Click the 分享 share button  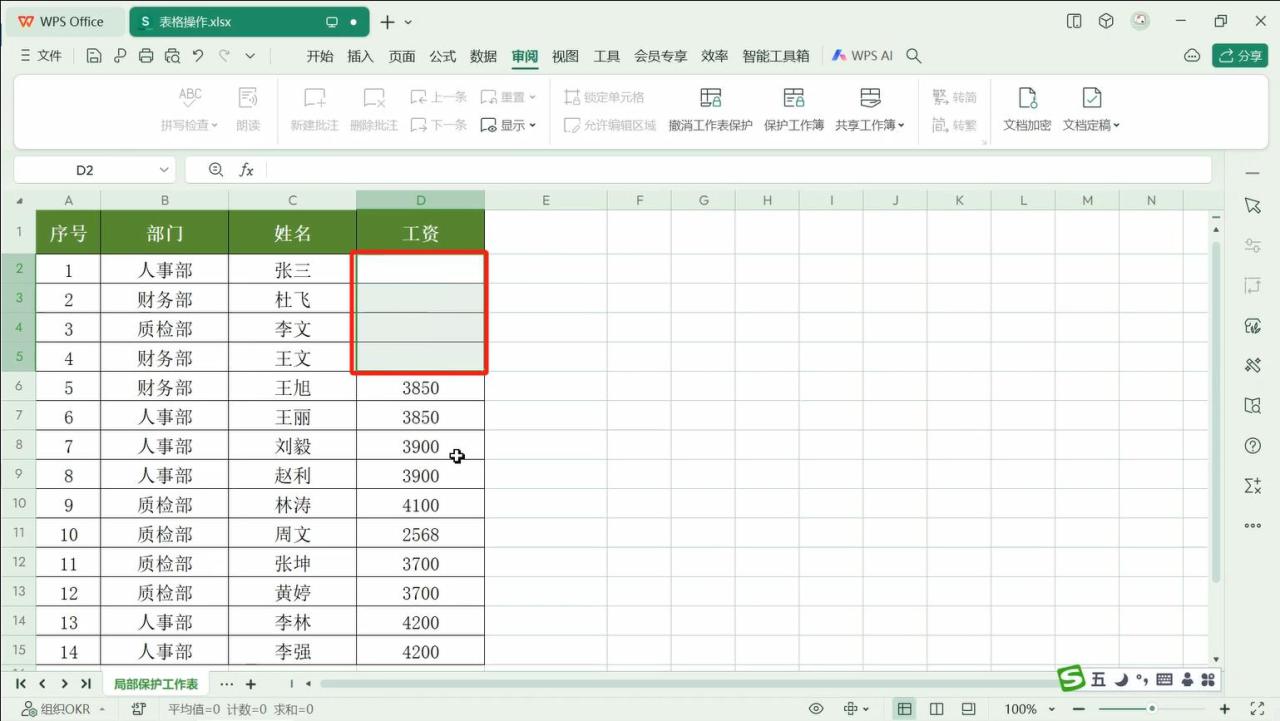coord(1240,56)
